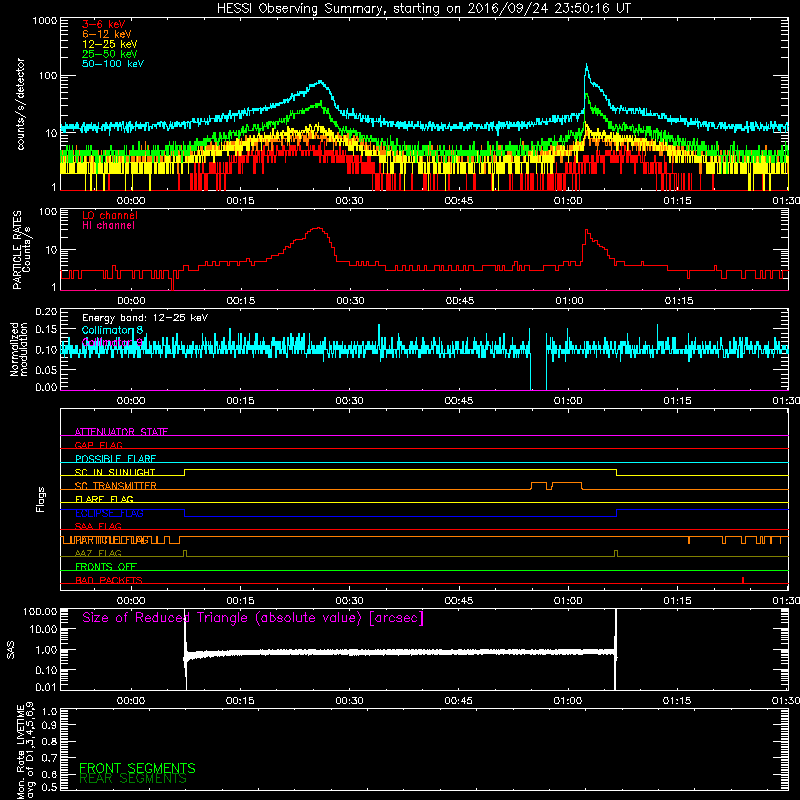Screen dimensions: 800x800
Task: Click the SC TRANSMITTER flag label
Action: pyautogui.click(x=115, y=486)
